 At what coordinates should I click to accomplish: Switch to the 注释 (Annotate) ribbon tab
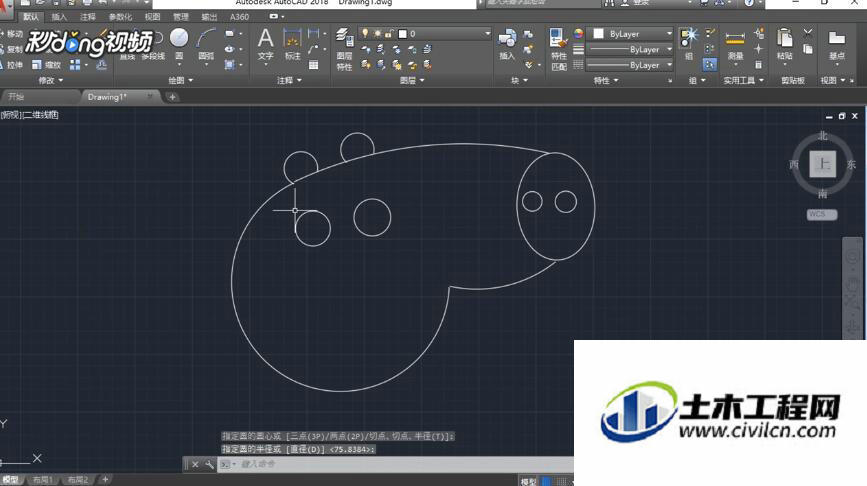pyautogui.click(x=87, y=17)
